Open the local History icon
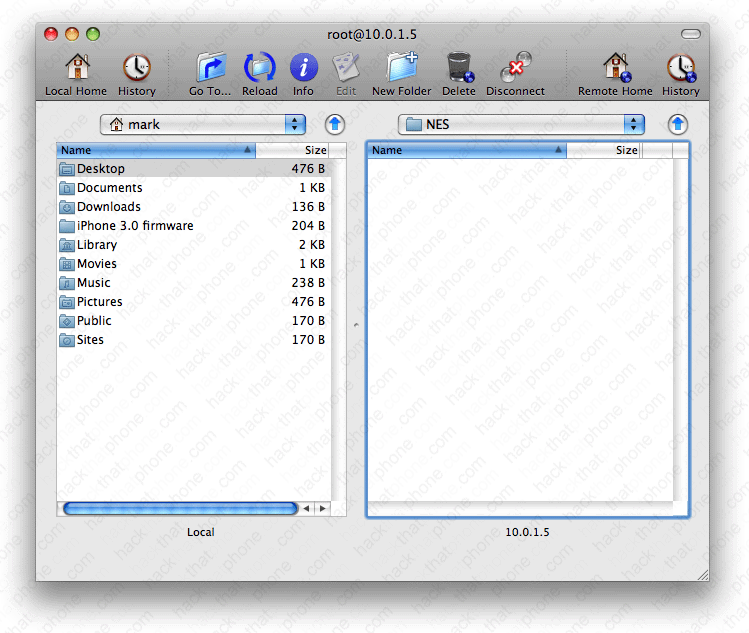This screenshot has width=749, height=633. [x=136, y=68]
